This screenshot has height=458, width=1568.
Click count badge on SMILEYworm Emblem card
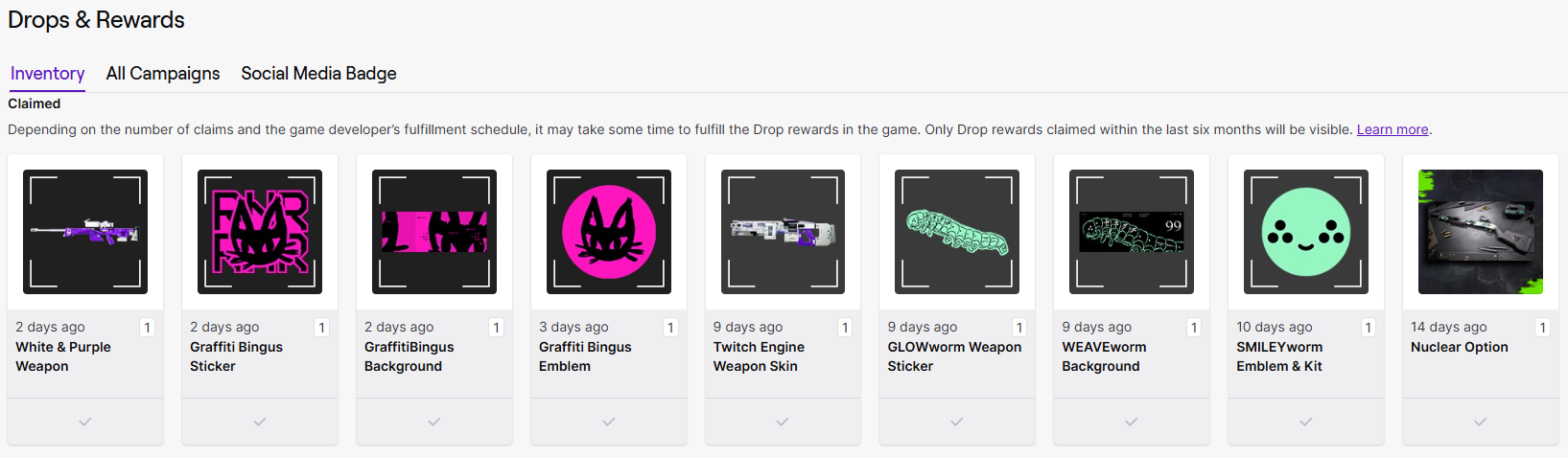[1369, 328]
